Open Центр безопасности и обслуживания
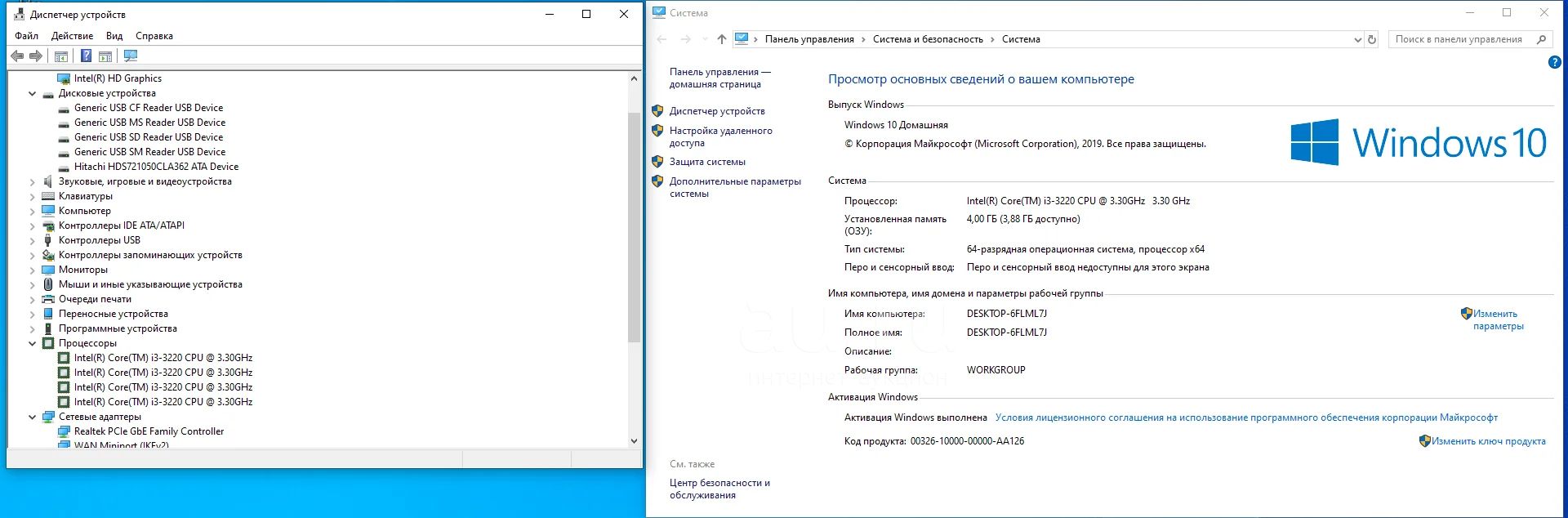This screenshot has height=518, width=1568. point(719,489)
